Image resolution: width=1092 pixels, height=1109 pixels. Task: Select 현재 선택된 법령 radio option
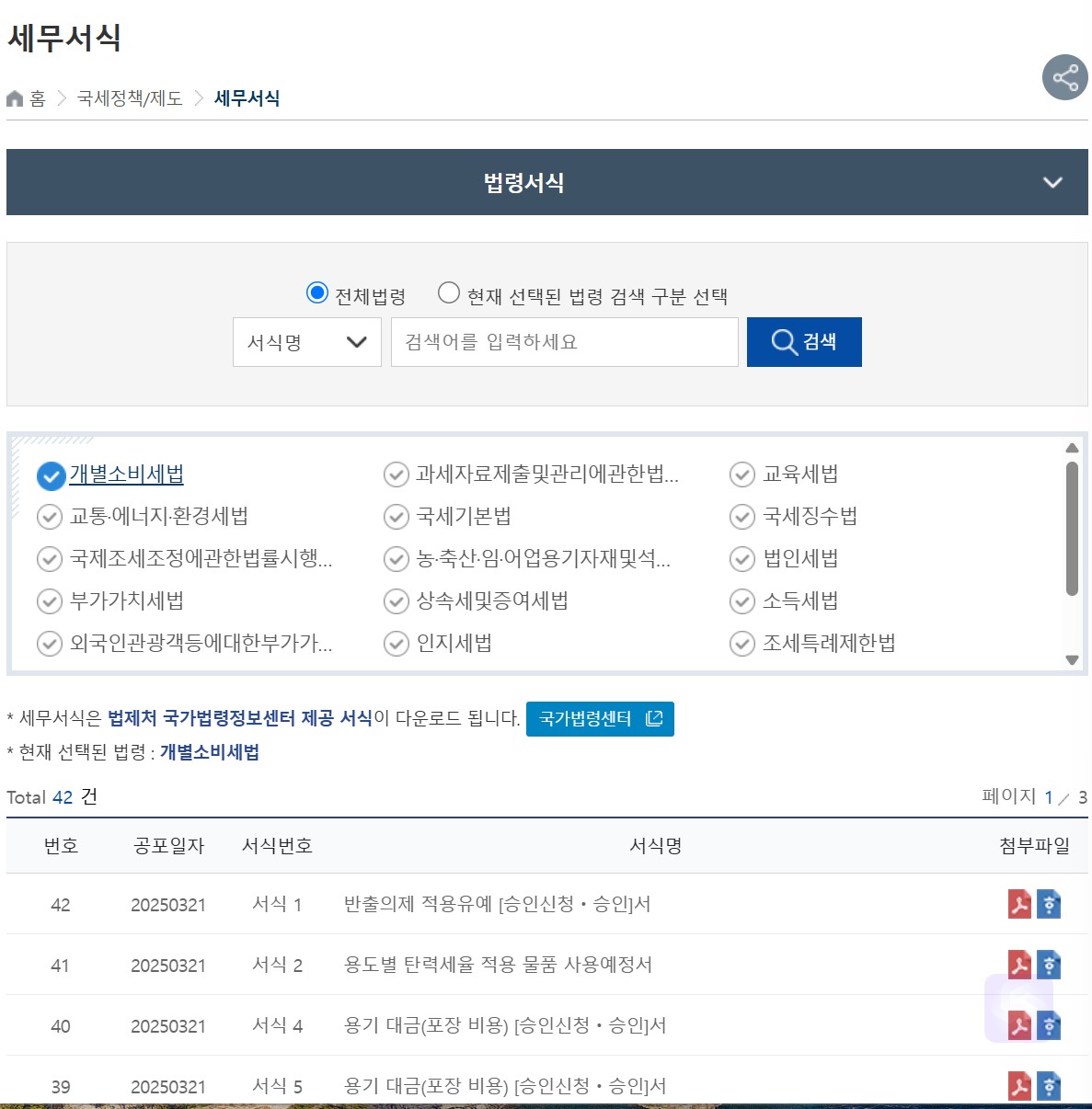pos(449,293)
